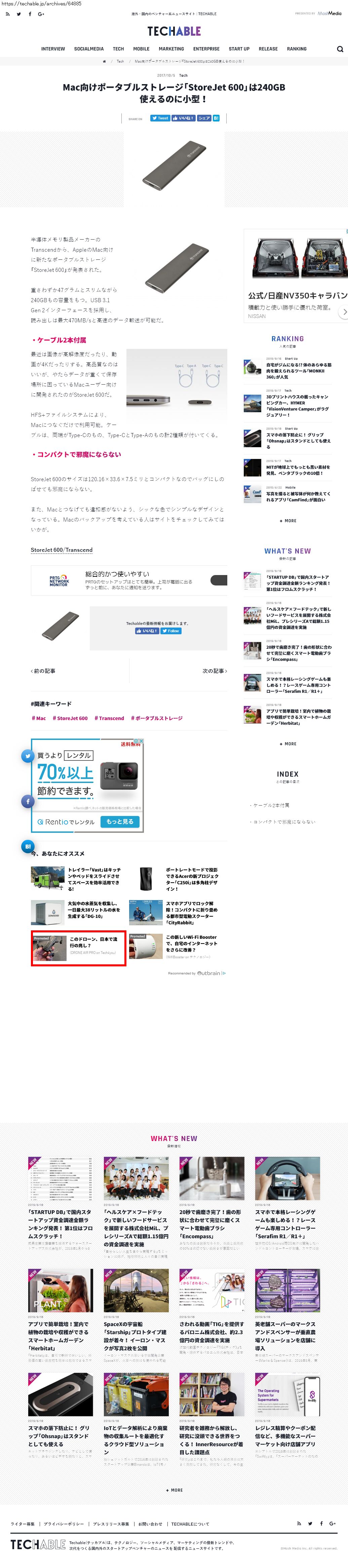Open the search magnifier icon
Viewport: 348px width, 1568px height.
pos(340,49)
